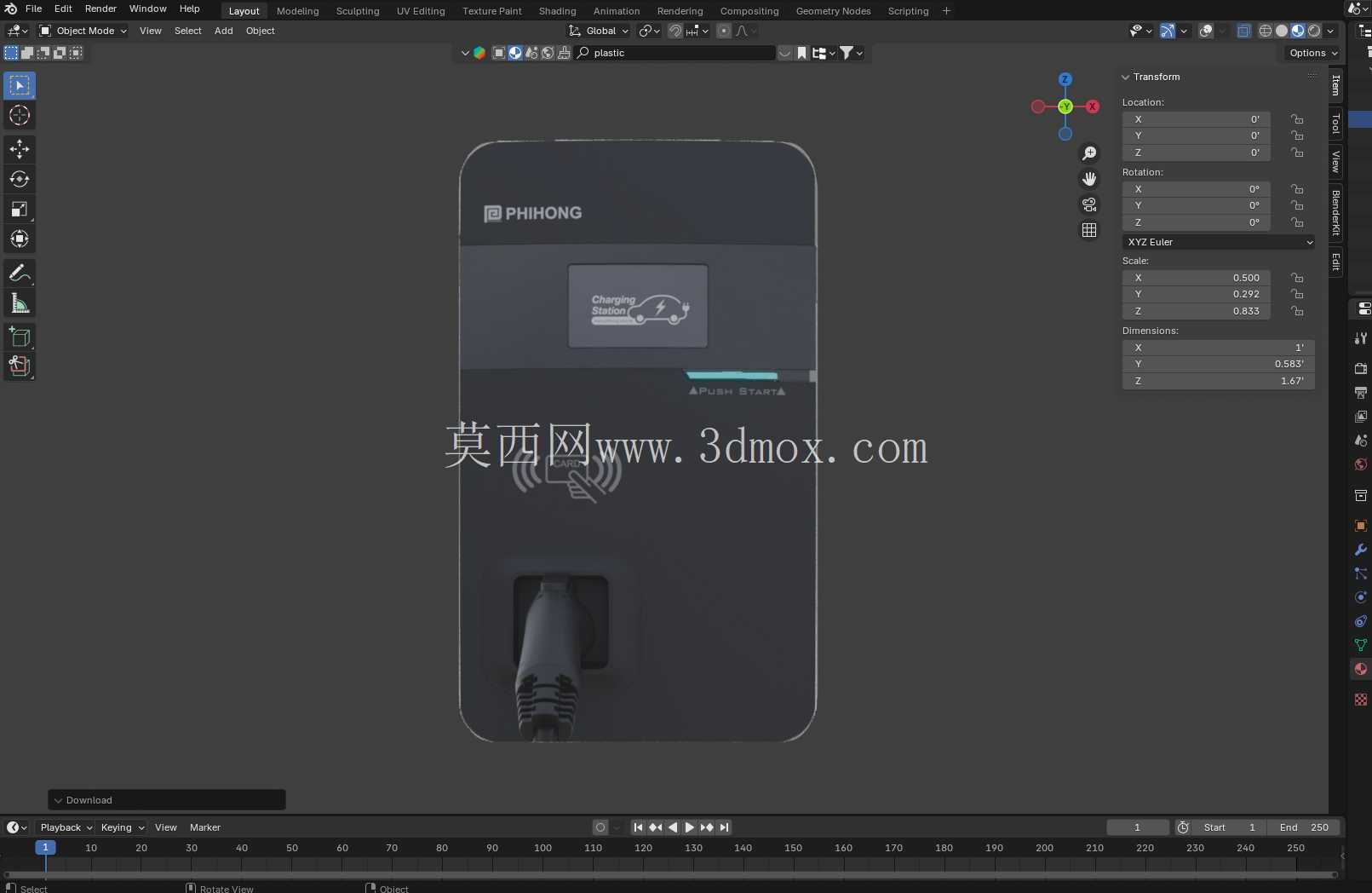Viewport: 1372px width, 893px height.
Task: Select the Annotate pencil tool
Action: coord(20,274)
